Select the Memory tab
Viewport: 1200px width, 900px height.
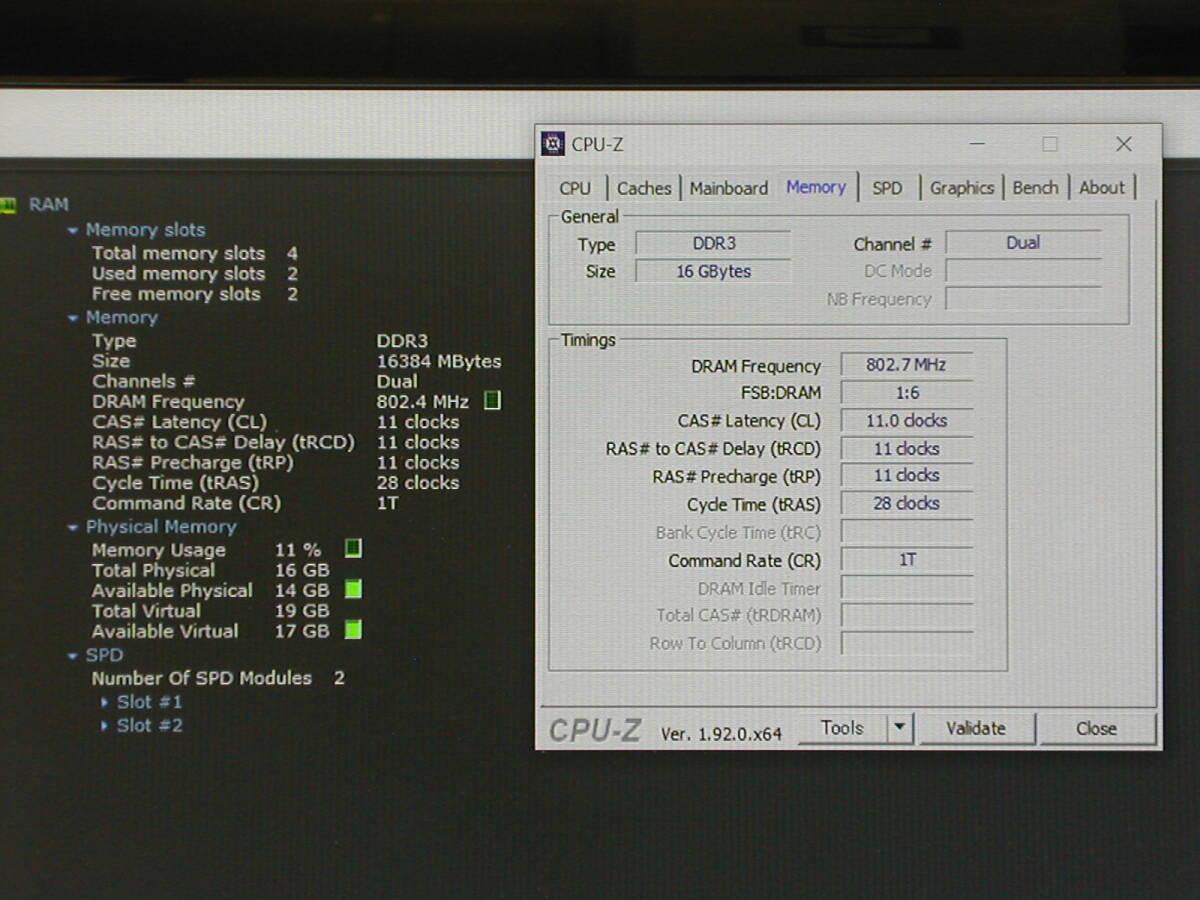pyautogui.click(x=816, y=187)
